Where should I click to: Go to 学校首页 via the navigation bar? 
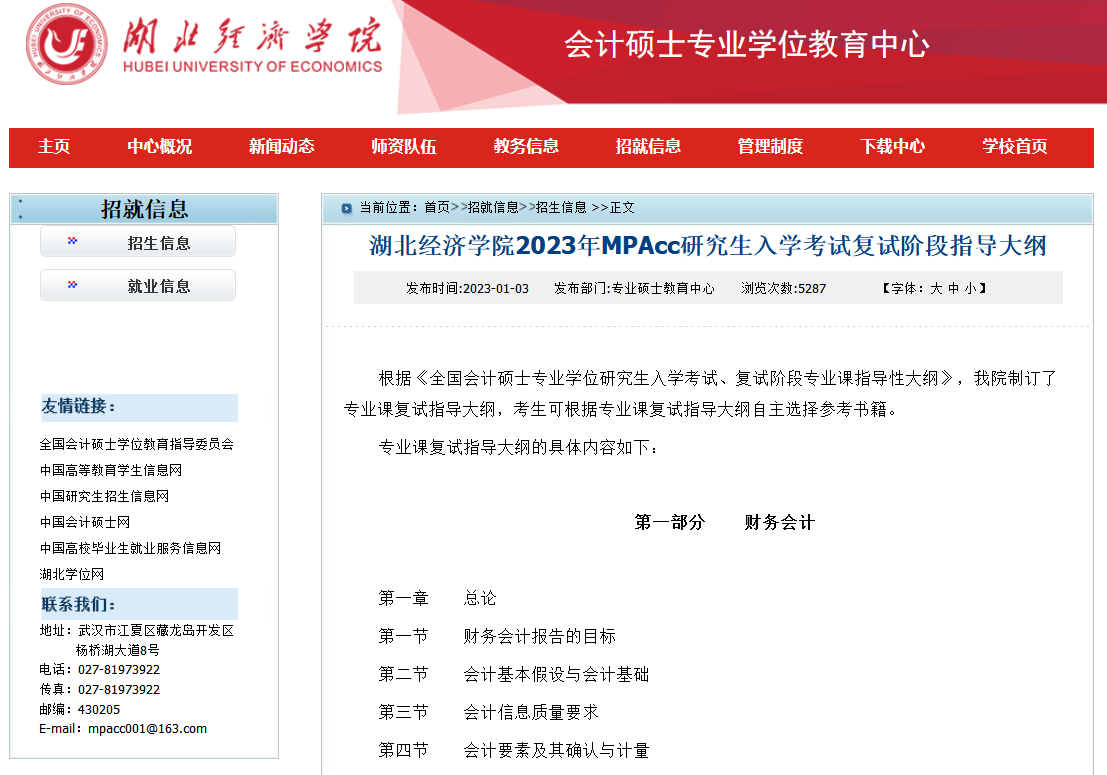1012,147
